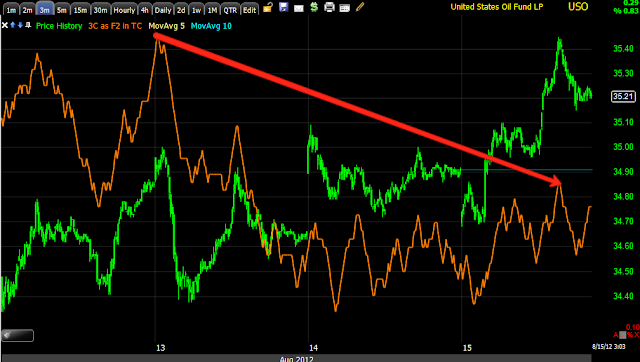Select the Hourly timeframe tab
The height and width of the screenshot is (362, 640).
(124, 10)
